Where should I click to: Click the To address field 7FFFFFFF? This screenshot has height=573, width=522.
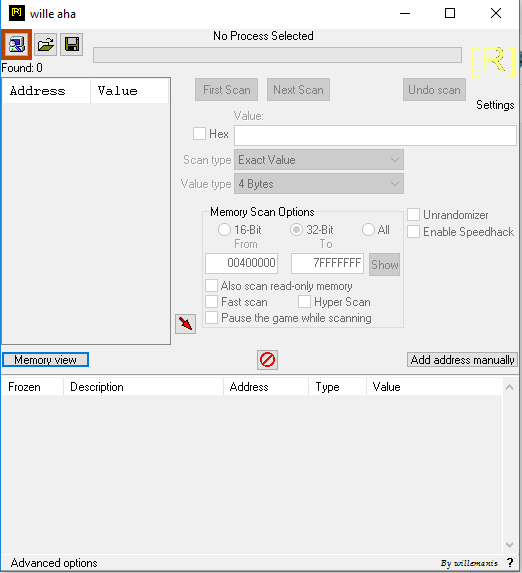(327, 263)
